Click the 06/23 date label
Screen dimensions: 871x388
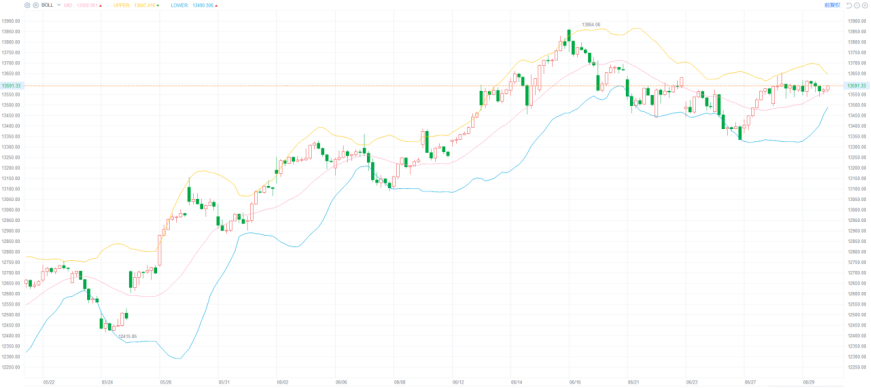692,382
